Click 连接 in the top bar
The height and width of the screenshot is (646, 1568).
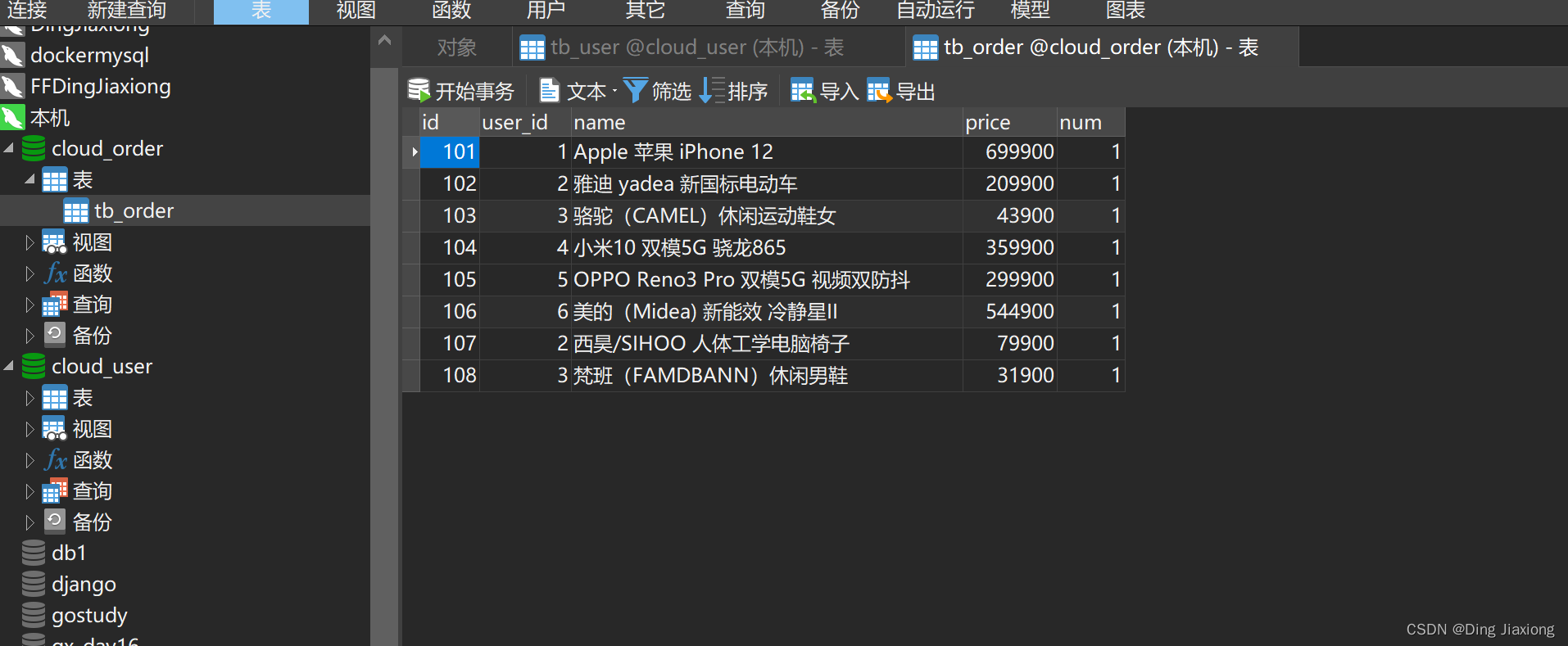(27, 11)
